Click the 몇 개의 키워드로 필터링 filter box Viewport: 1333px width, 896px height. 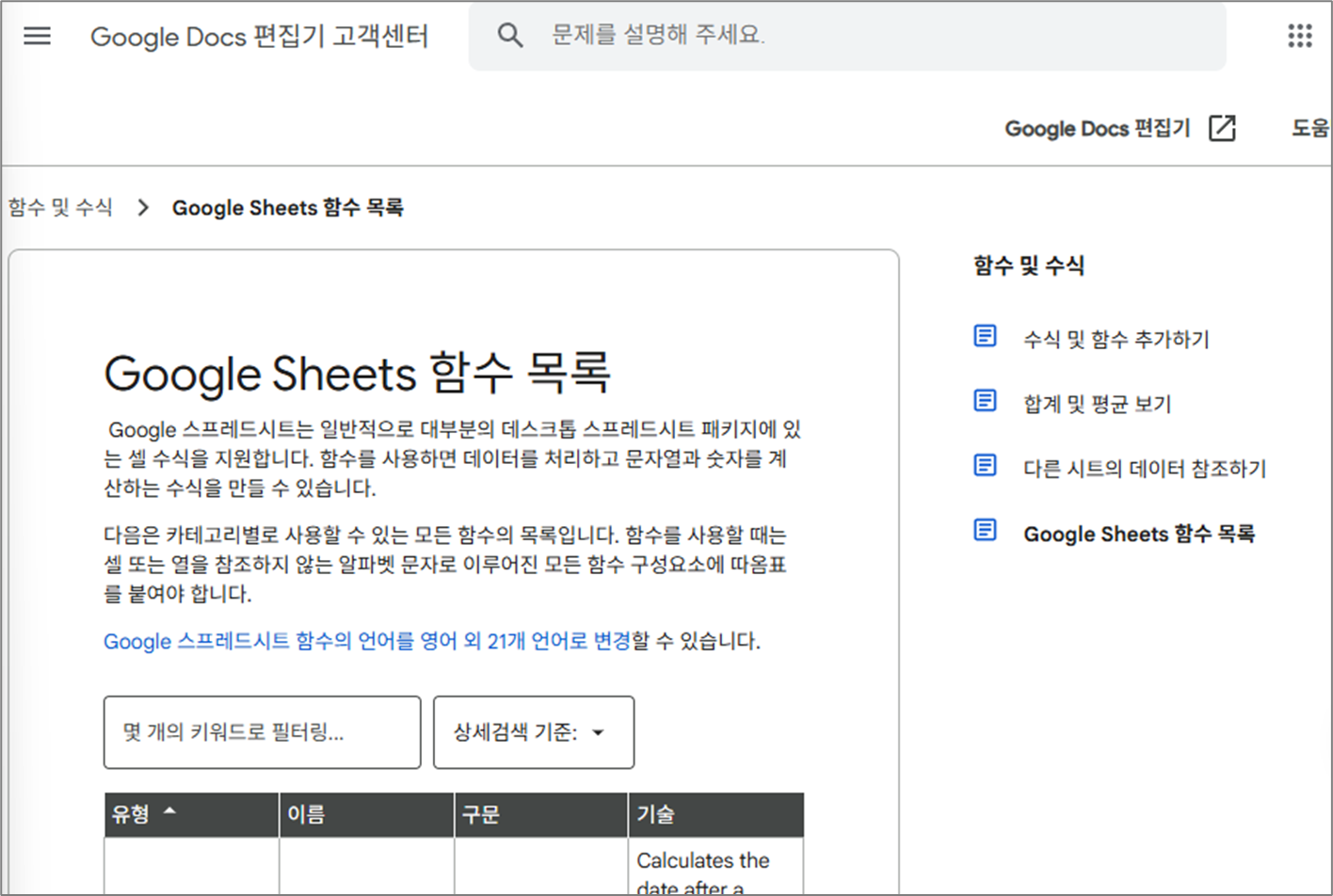tap(263, 732)
